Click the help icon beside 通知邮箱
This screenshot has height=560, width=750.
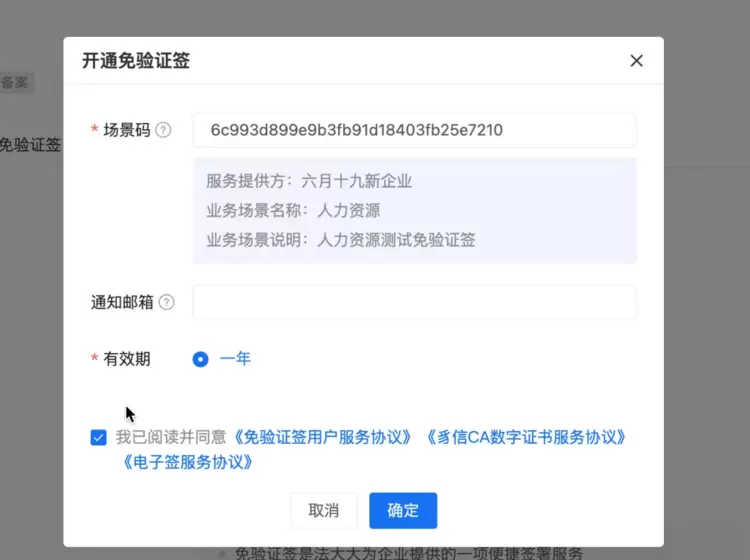tap(166, 302)
